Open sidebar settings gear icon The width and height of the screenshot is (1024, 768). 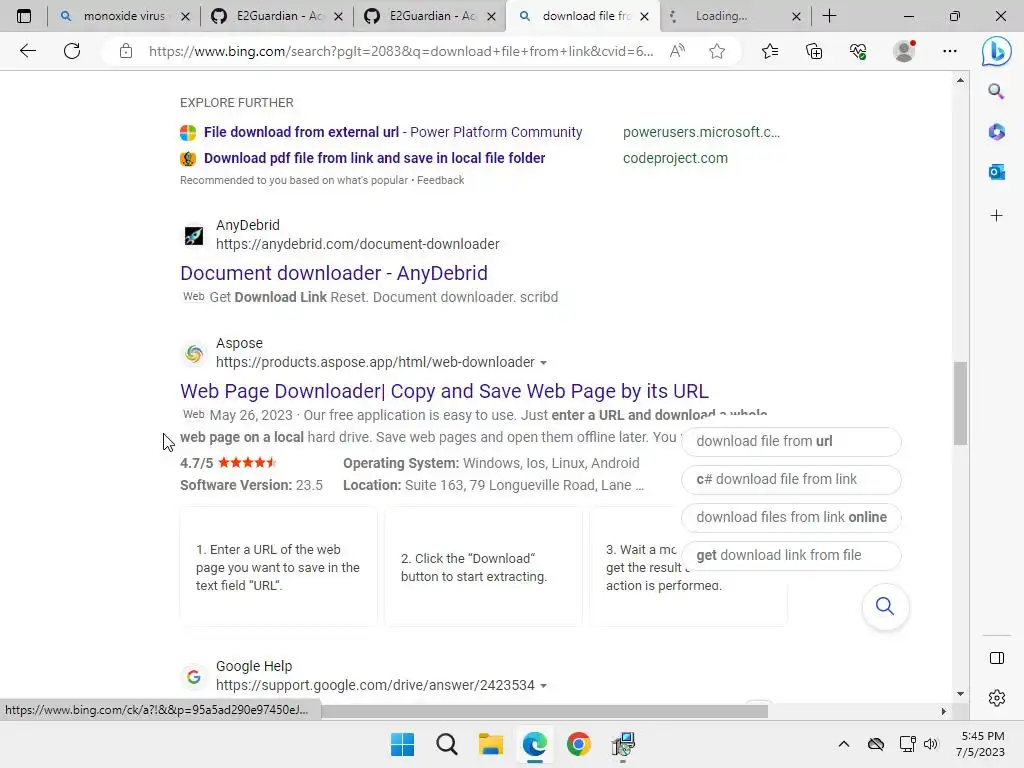pos(997,698)
